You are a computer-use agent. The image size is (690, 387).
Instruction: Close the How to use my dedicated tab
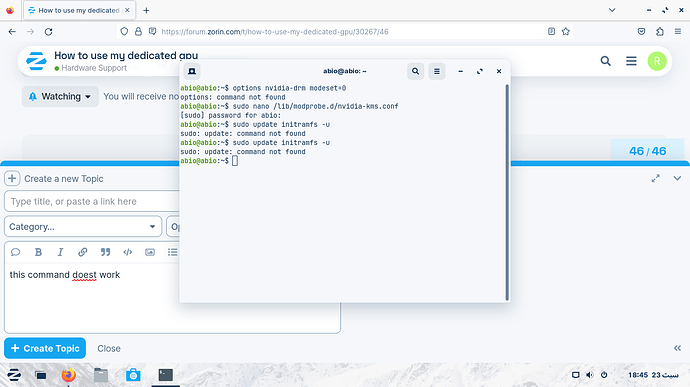pos(127,10)
